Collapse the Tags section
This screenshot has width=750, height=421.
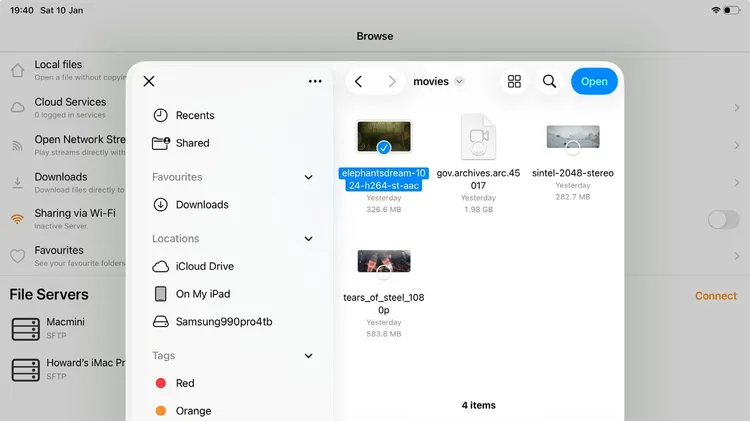click(308, 356)
